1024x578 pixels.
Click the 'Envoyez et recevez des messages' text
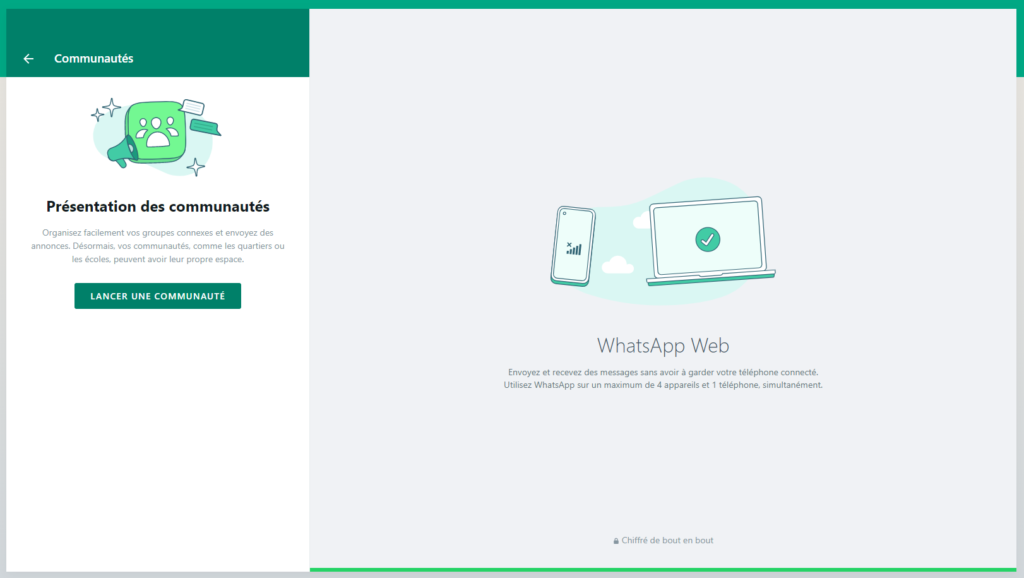[x=663, y=372]
